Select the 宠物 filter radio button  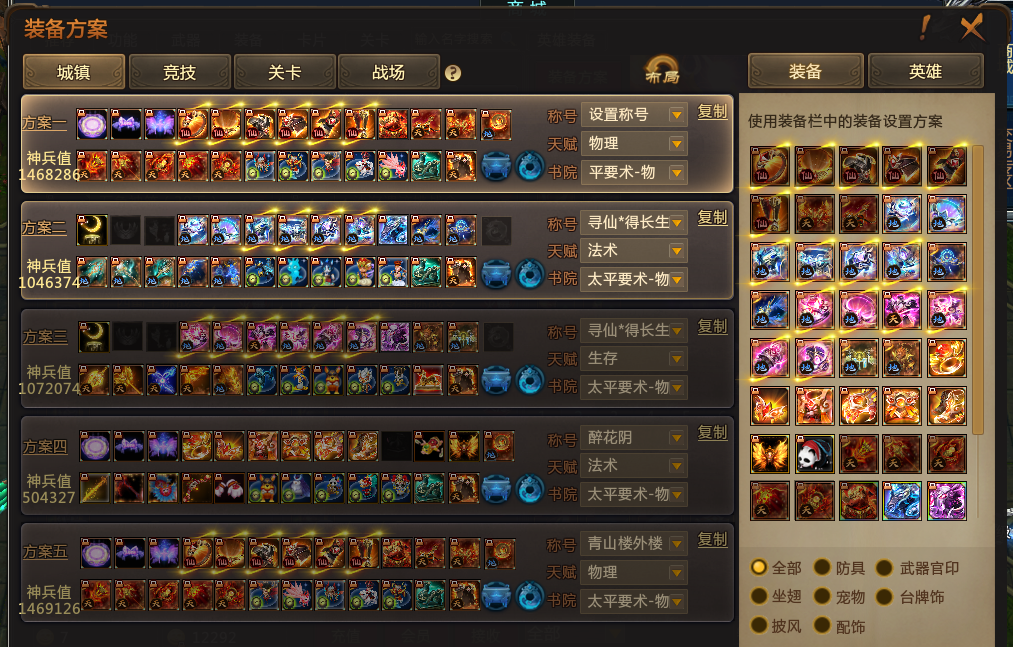coord(822,597)
